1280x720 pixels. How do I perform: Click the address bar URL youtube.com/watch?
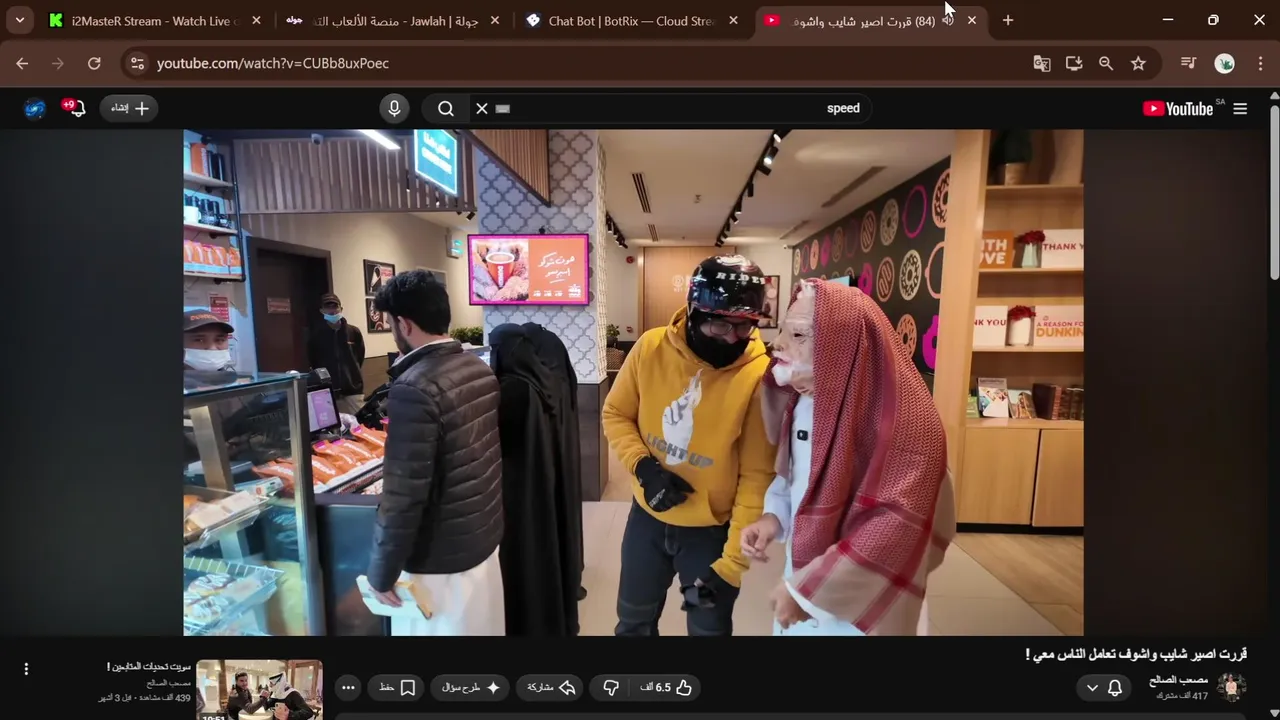point(273,63)
